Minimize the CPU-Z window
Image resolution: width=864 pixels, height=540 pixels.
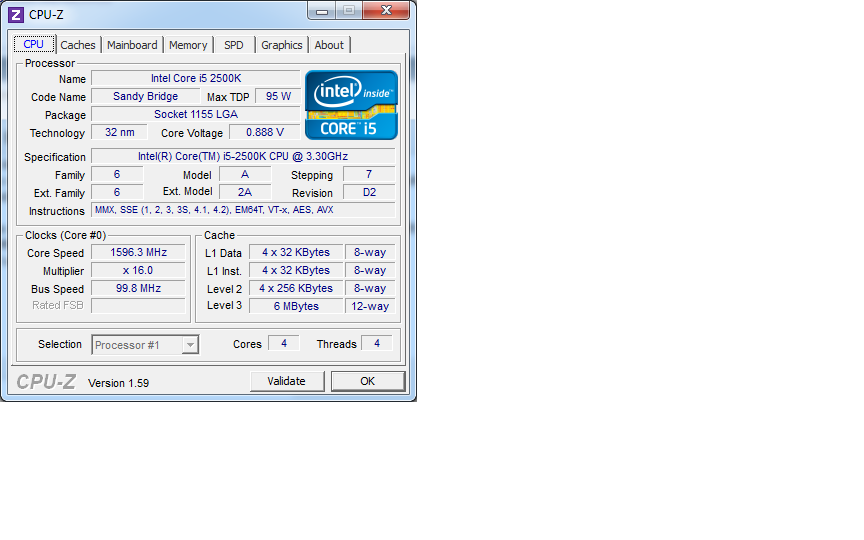[x=322, y=10]
